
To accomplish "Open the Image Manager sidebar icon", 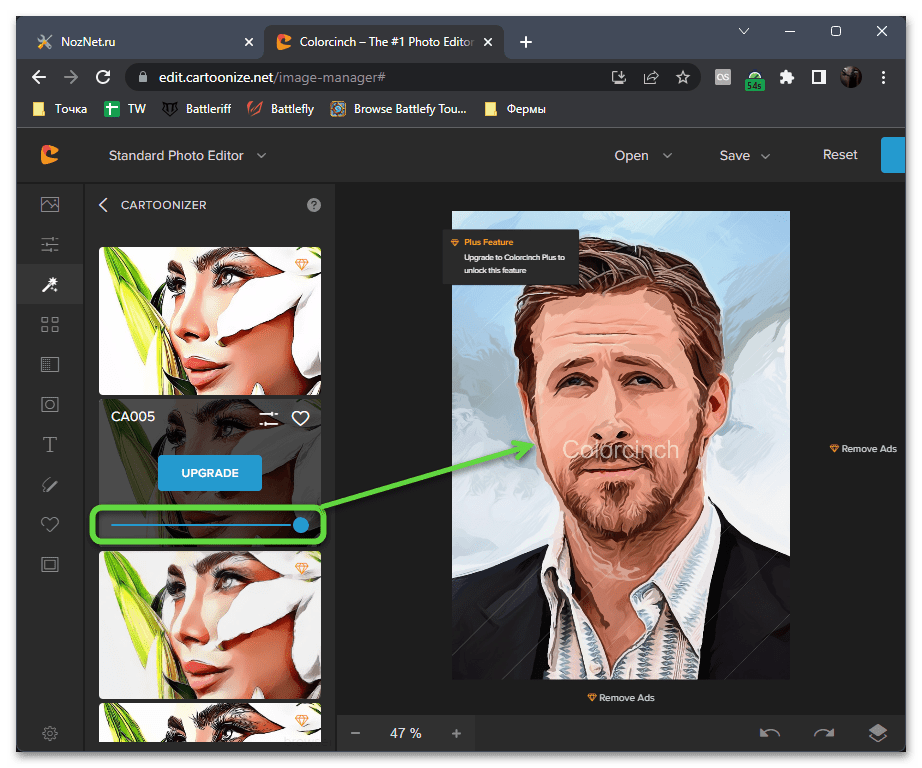I will [x=50, y=205].
